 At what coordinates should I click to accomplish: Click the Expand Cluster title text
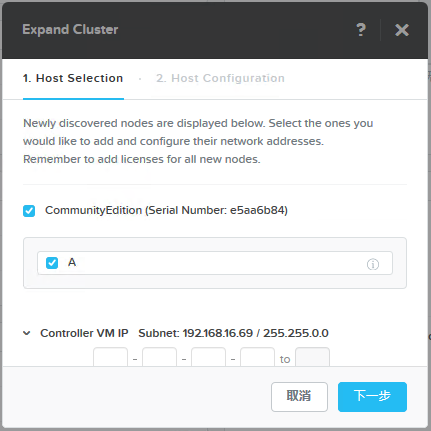pos(70,30)
